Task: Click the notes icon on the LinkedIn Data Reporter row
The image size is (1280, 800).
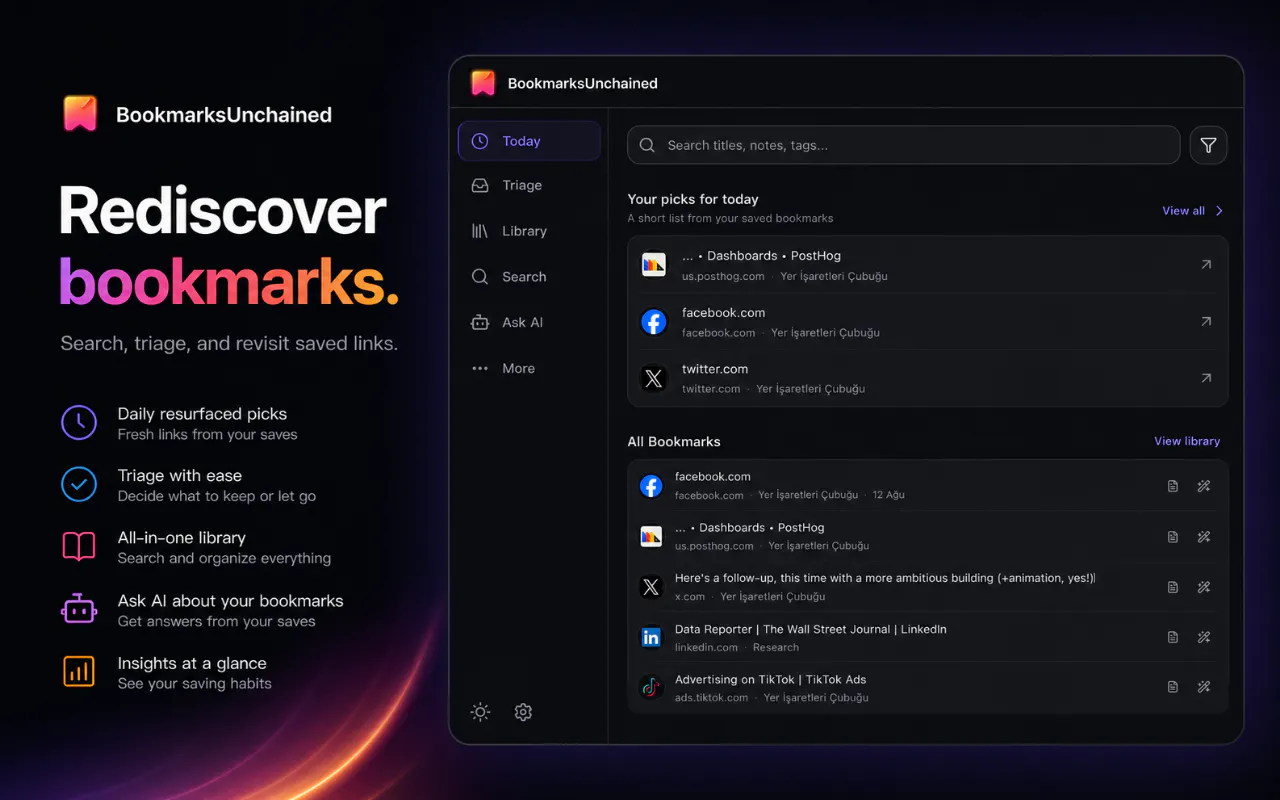Action: tap(1173, 637)
